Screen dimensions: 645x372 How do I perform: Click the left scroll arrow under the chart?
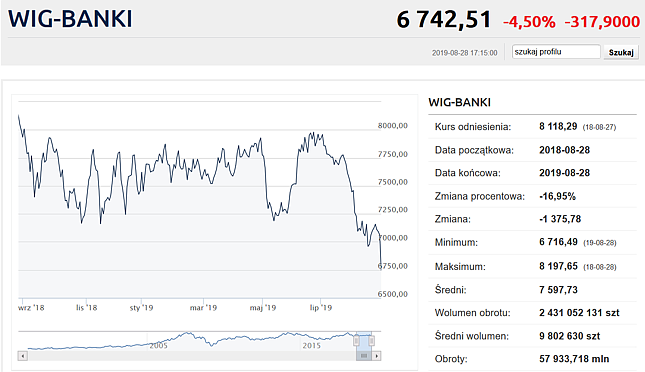click(23, 356)
